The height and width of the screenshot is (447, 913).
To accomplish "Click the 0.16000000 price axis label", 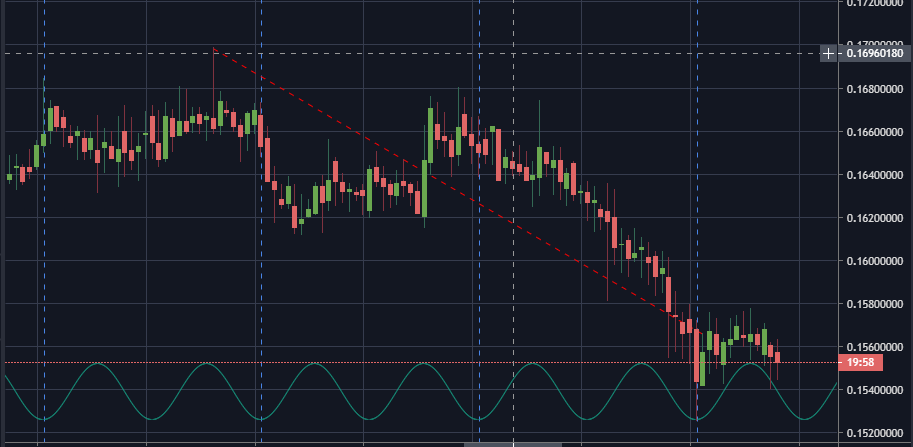I will pos(875,261).
